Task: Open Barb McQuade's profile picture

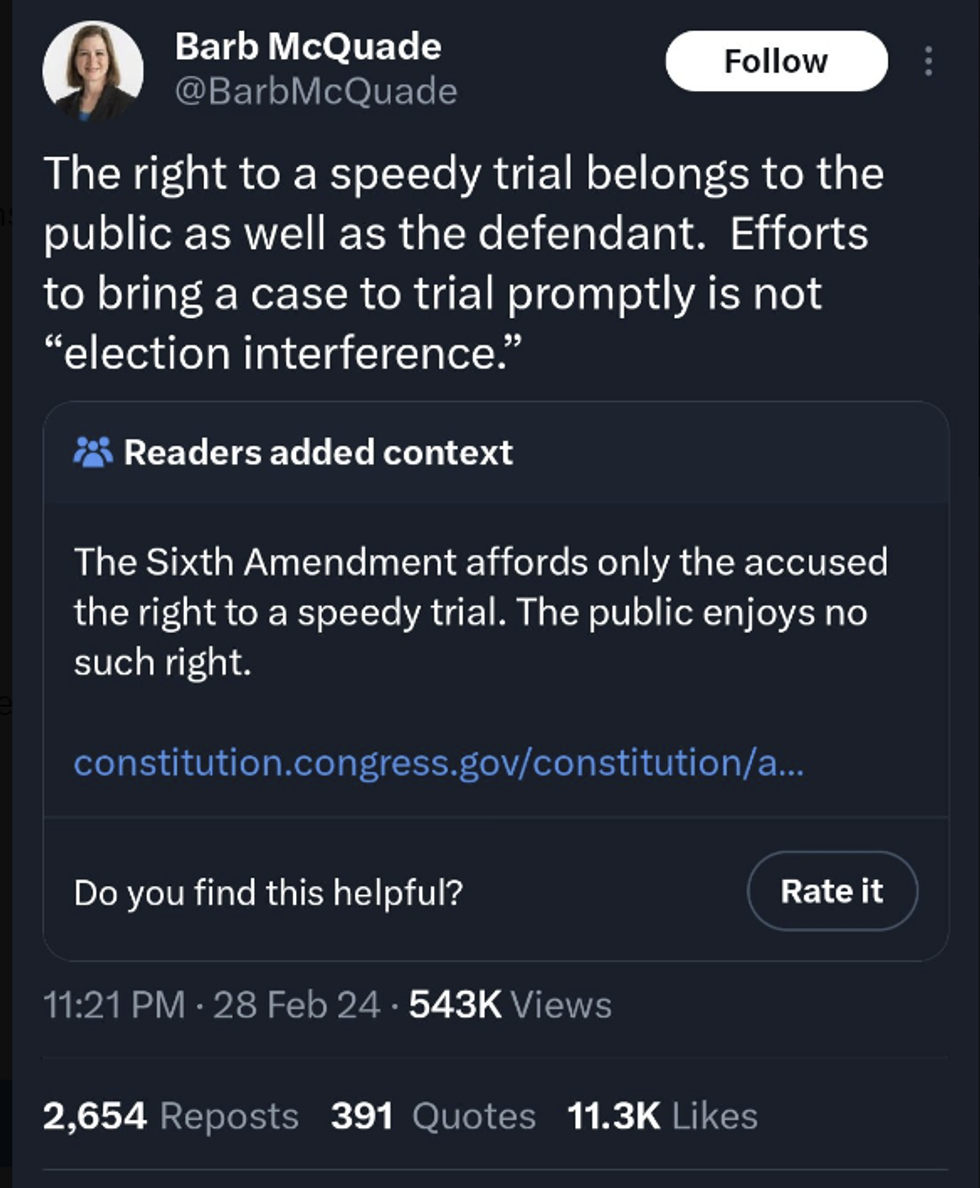Action: click(x=92, y=70)
